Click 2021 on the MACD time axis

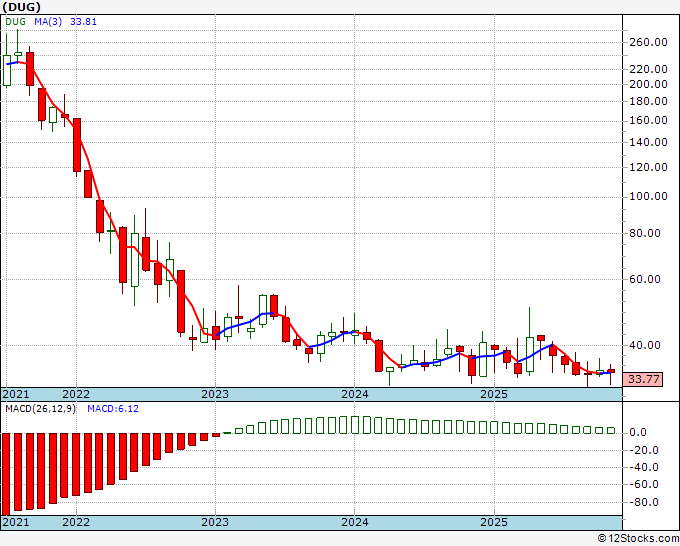(x=16, y=522)
